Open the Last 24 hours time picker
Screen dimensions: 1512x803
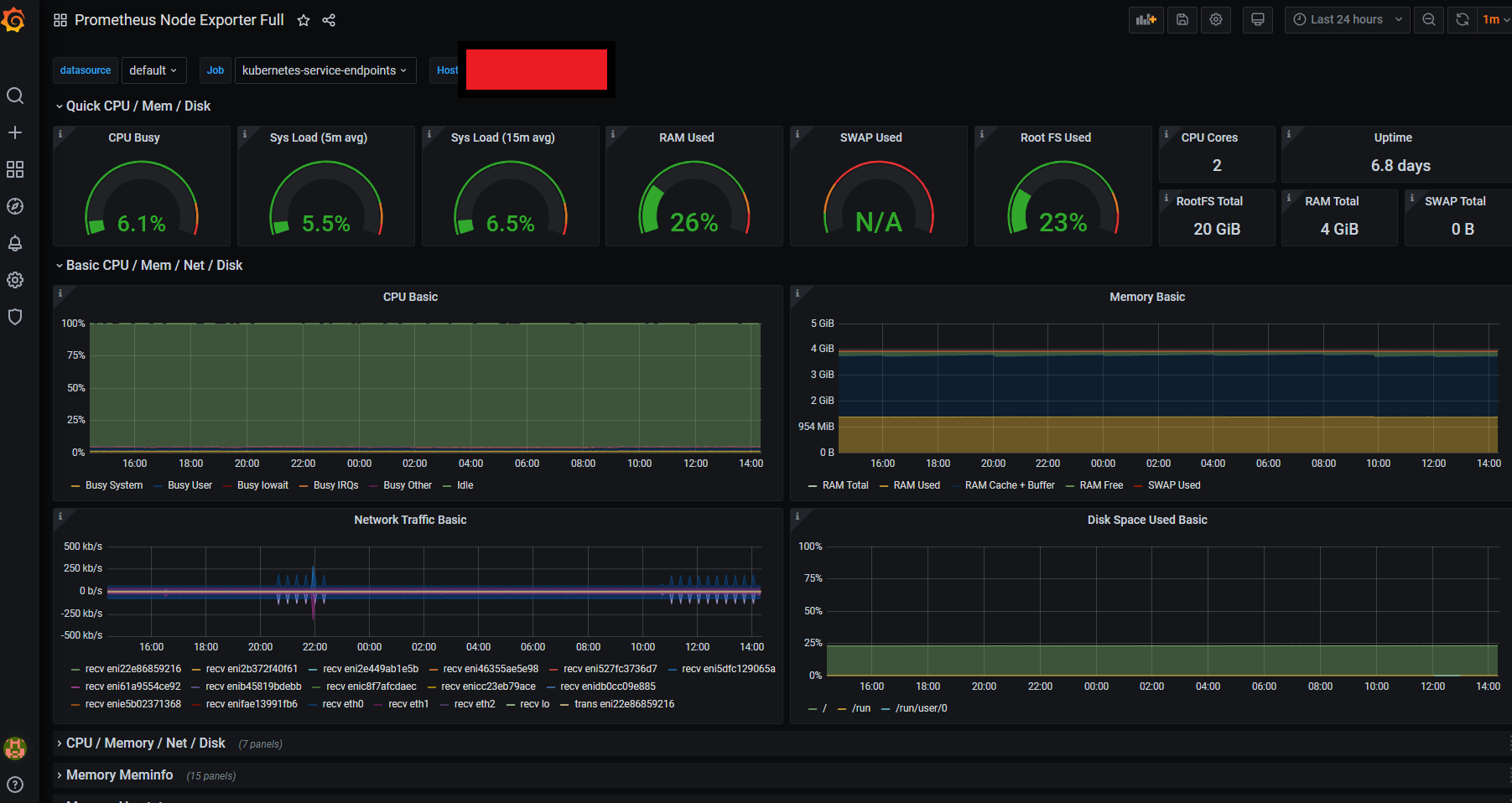tap(1347, 19)
